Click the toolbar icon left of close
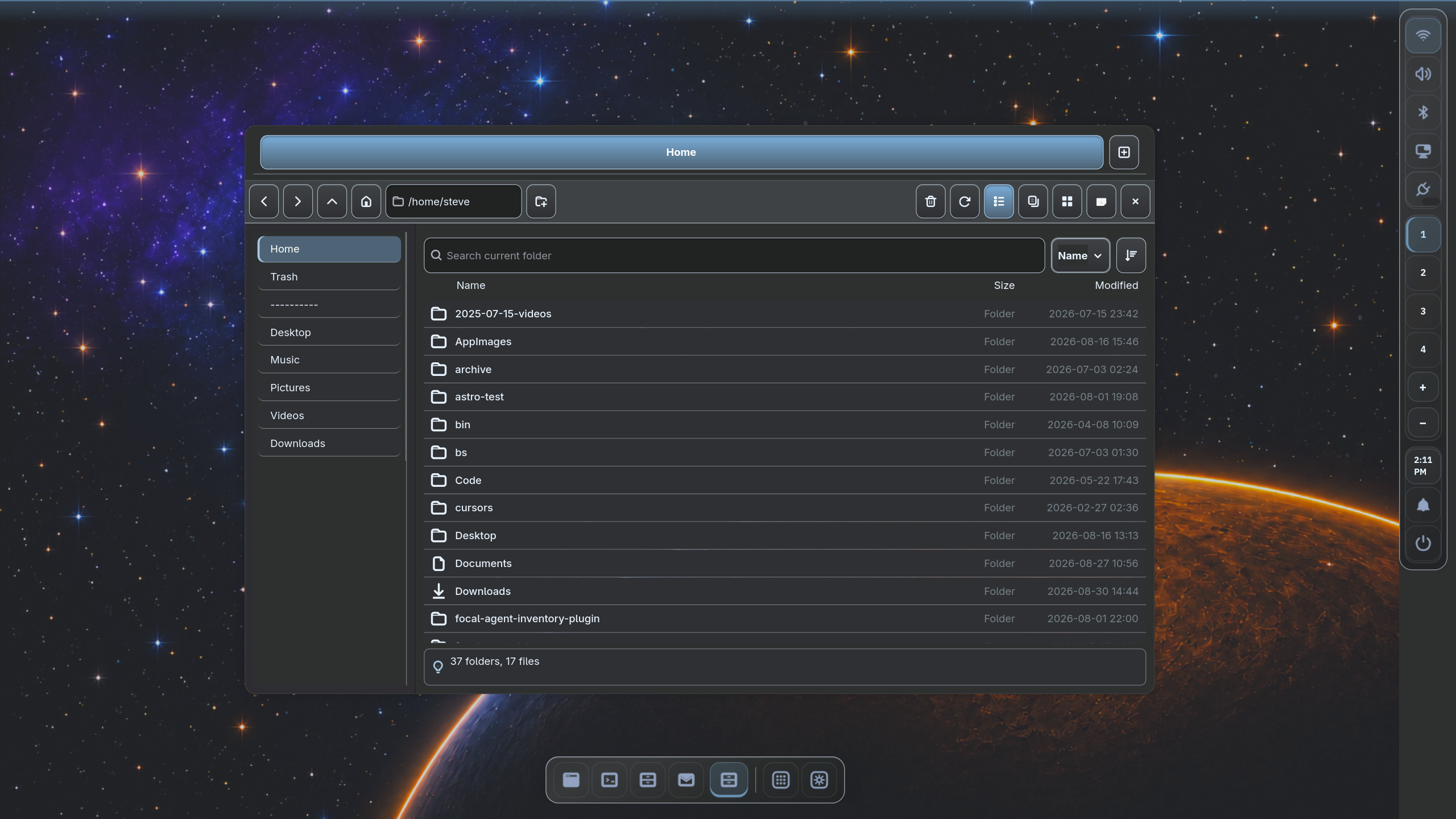Image resolution: width=1456 pixels, height=819 pixels. 1101,201
